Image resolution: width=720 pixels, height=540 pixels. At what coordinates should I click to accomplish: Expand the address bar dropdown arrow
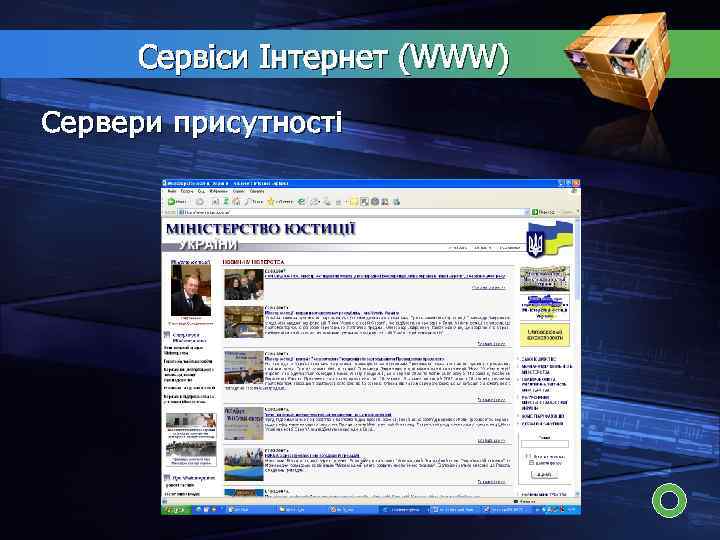tap(526, 212)
